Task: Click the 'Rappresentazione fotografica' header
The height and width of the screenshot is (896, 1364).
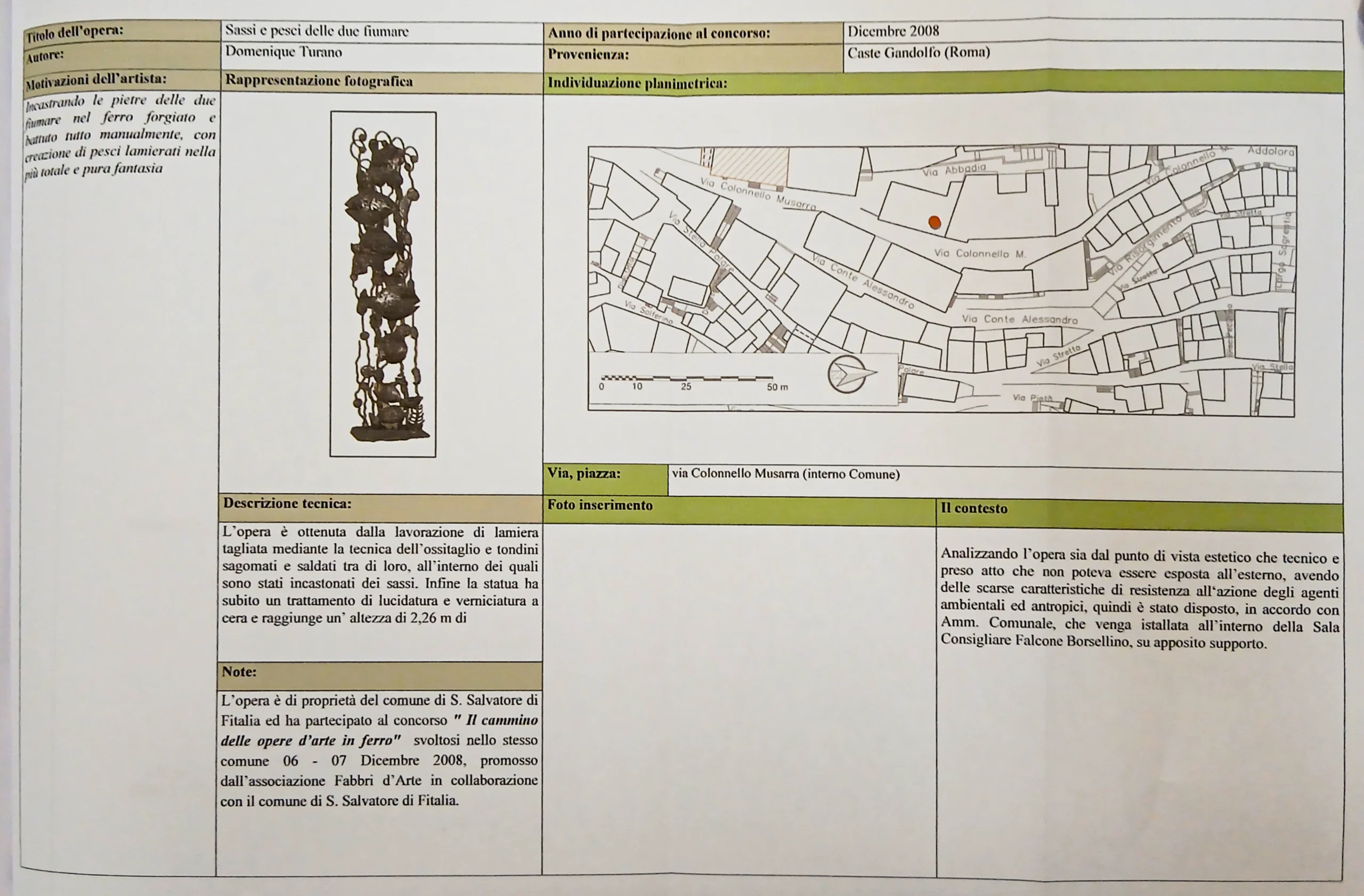Action: pos(319,81)
